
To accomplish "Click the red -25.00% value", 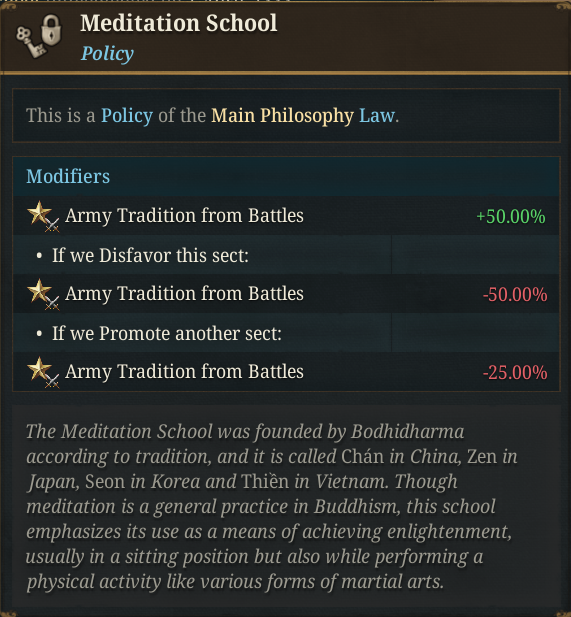I will [515, 372].
